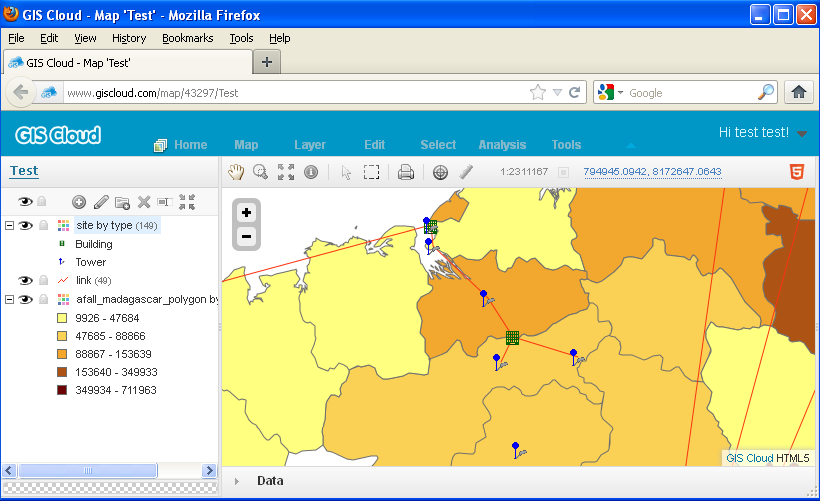820x501 pixels.
Task: Collapse the 'site by type' layer legend
Action: [x=9, y=225]
